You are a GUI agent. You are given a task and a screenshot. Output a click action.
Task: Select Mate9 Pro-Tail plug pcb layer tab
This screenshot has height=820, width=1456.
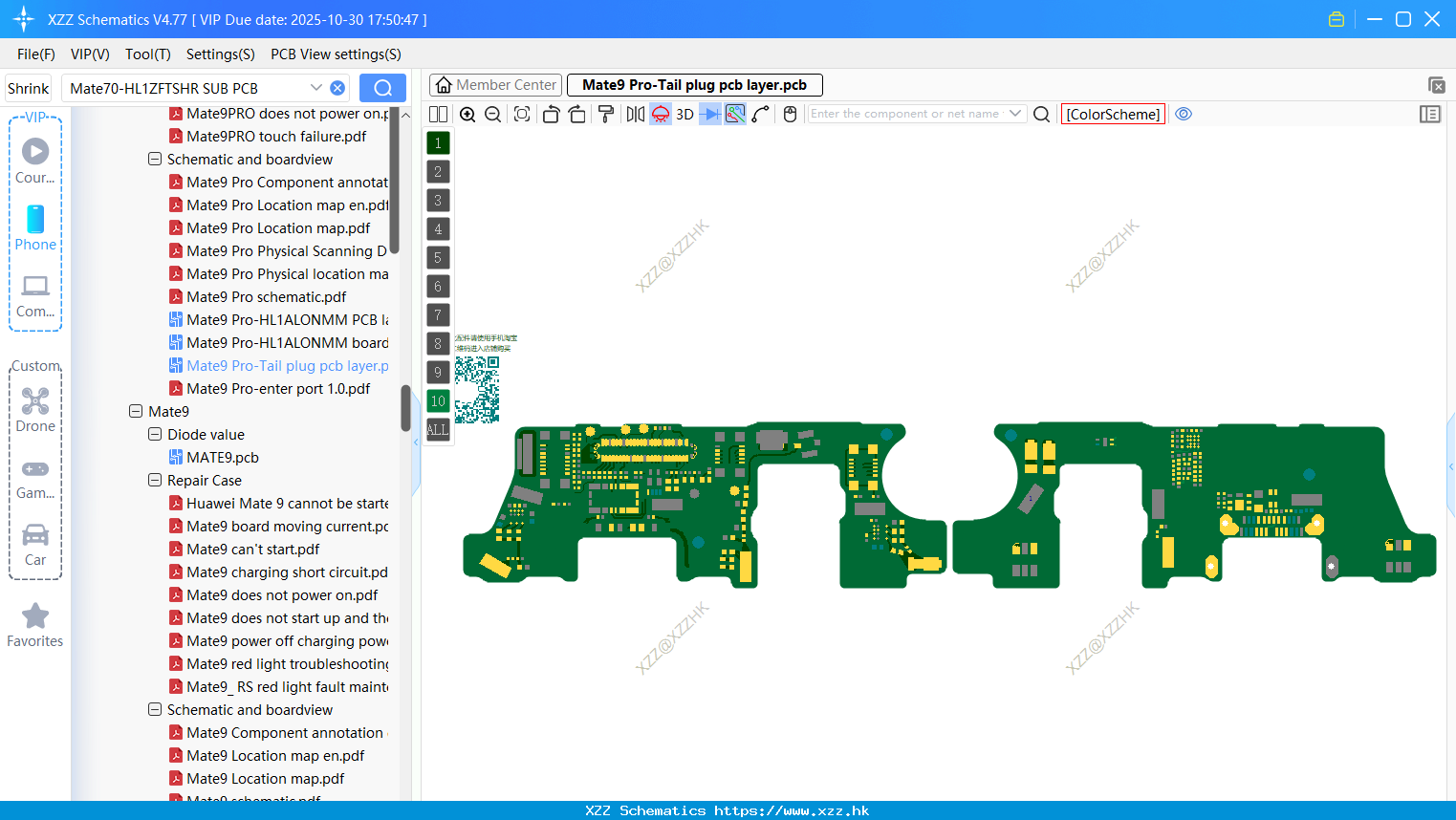click(695, 85)
